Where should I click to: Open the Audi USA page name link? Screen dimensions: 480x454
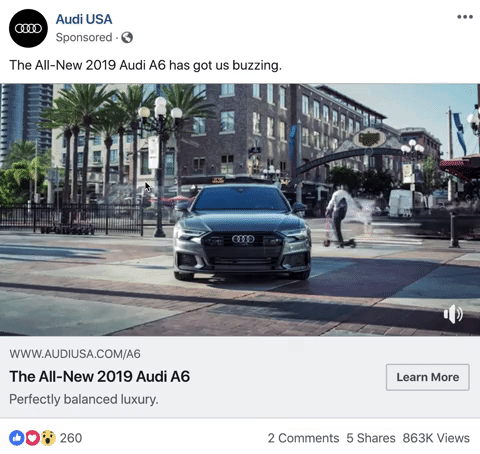click(x=84, y=19)
